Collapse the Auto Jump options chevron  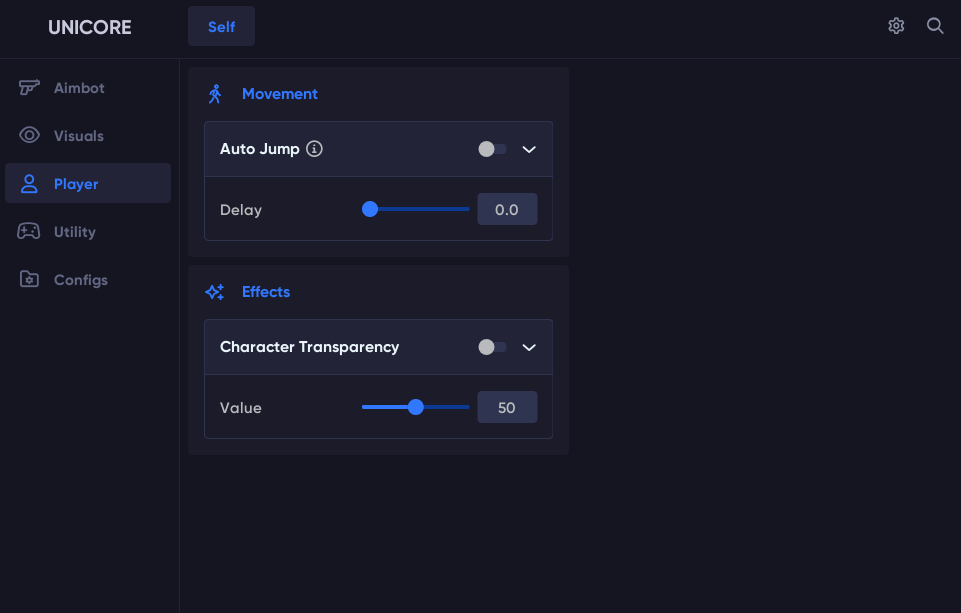[x=529, y=150]
